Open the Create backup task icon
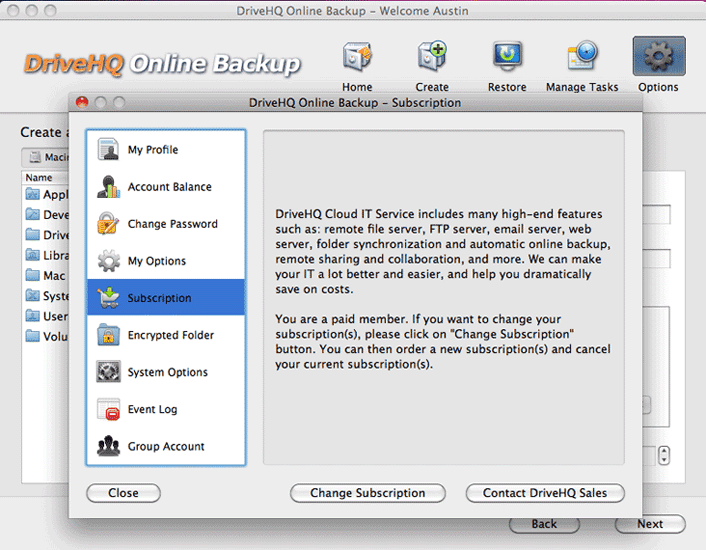Screen dimensions: 706x550 [x=432, y=58]
